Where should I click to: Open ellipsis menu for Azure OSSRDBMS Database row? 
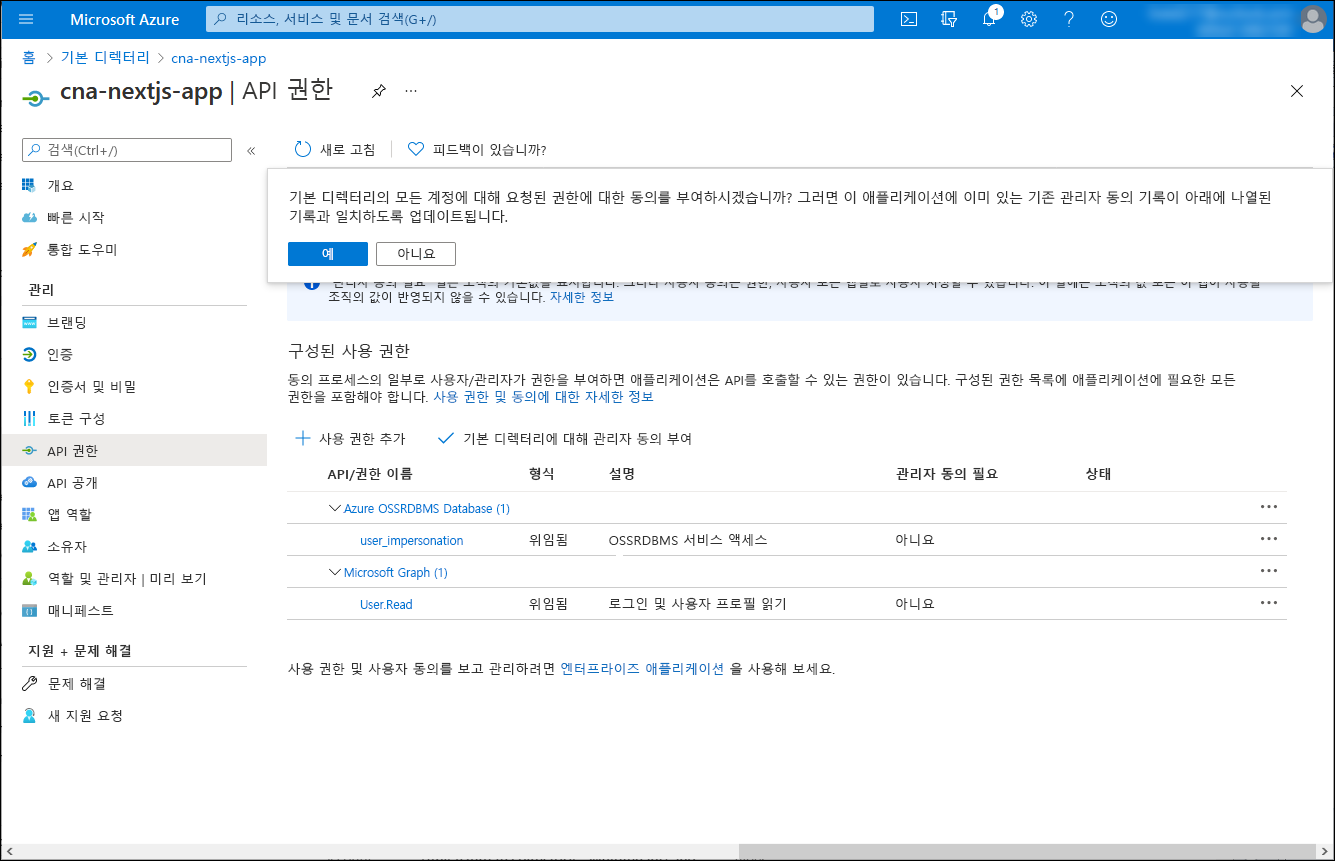point(1269,507)
